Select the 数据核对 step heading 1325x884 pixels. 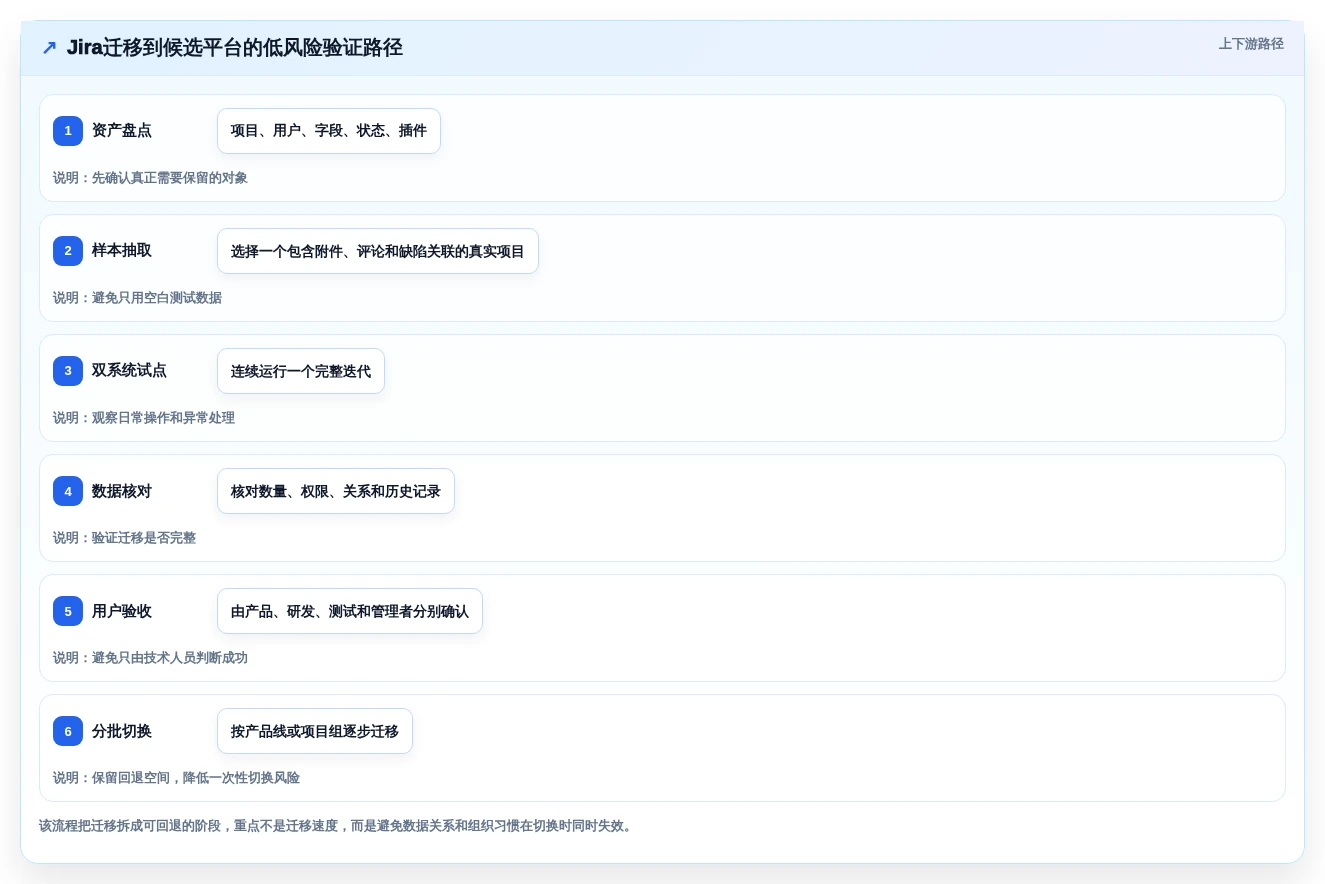[122, 491]
